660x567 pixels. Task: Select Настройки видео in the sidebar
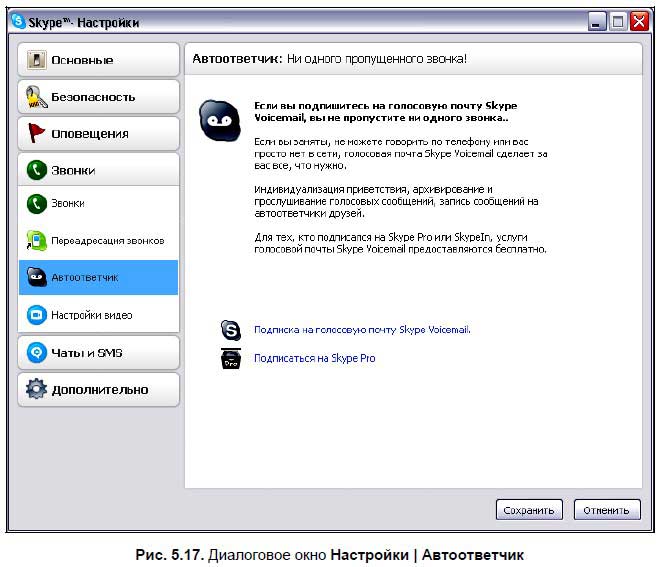point(93,315)
